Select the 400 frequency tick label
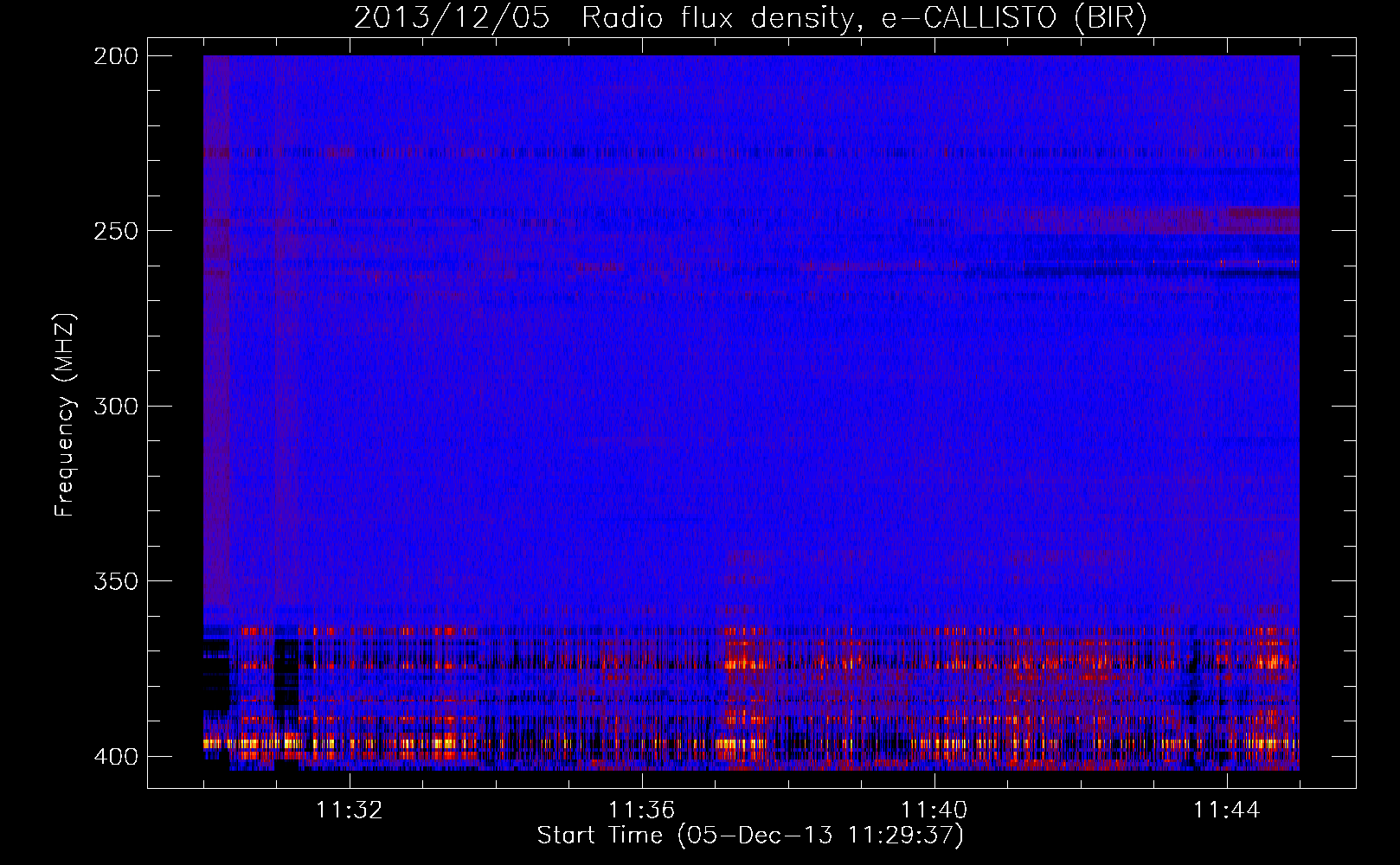 tap(115, 756)
